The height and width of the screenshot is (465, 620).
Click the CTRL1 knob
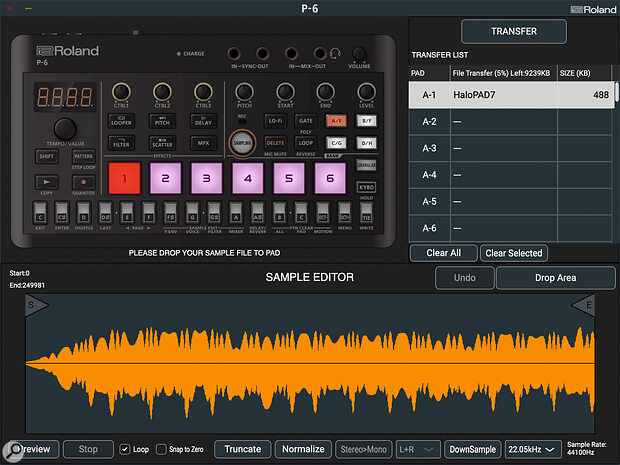[121, 92]
